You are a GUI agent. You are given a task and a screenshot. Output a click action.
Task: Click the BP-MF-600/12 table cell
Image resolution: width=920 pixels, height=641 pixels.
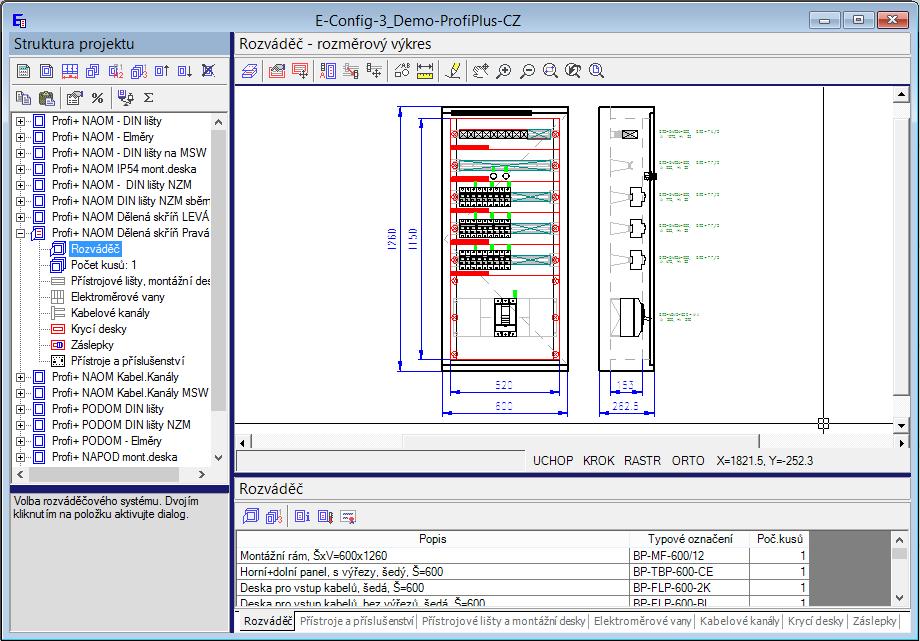[x=689, y=555]
